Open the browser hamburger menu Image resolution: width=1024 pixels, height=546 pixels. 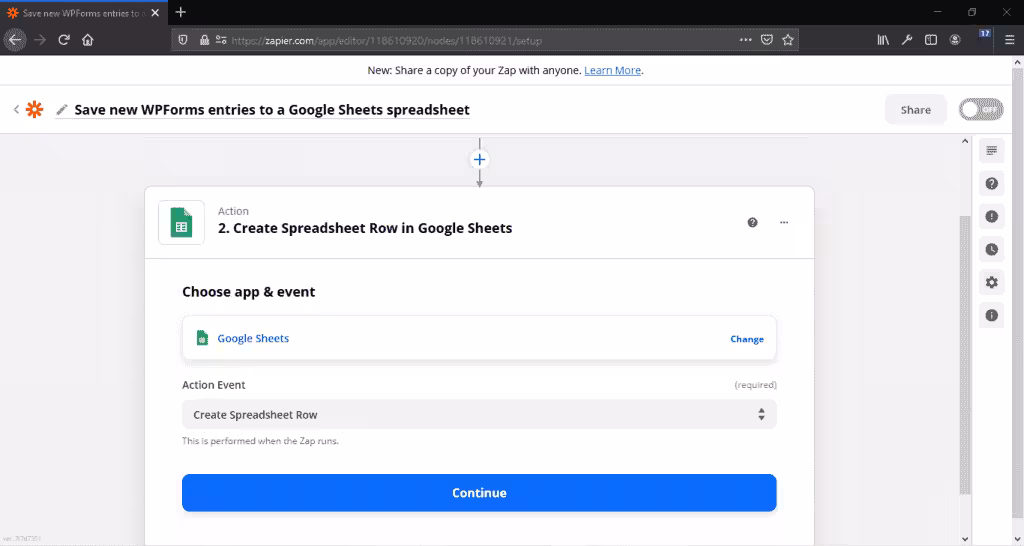click(x=1009, y=40)
